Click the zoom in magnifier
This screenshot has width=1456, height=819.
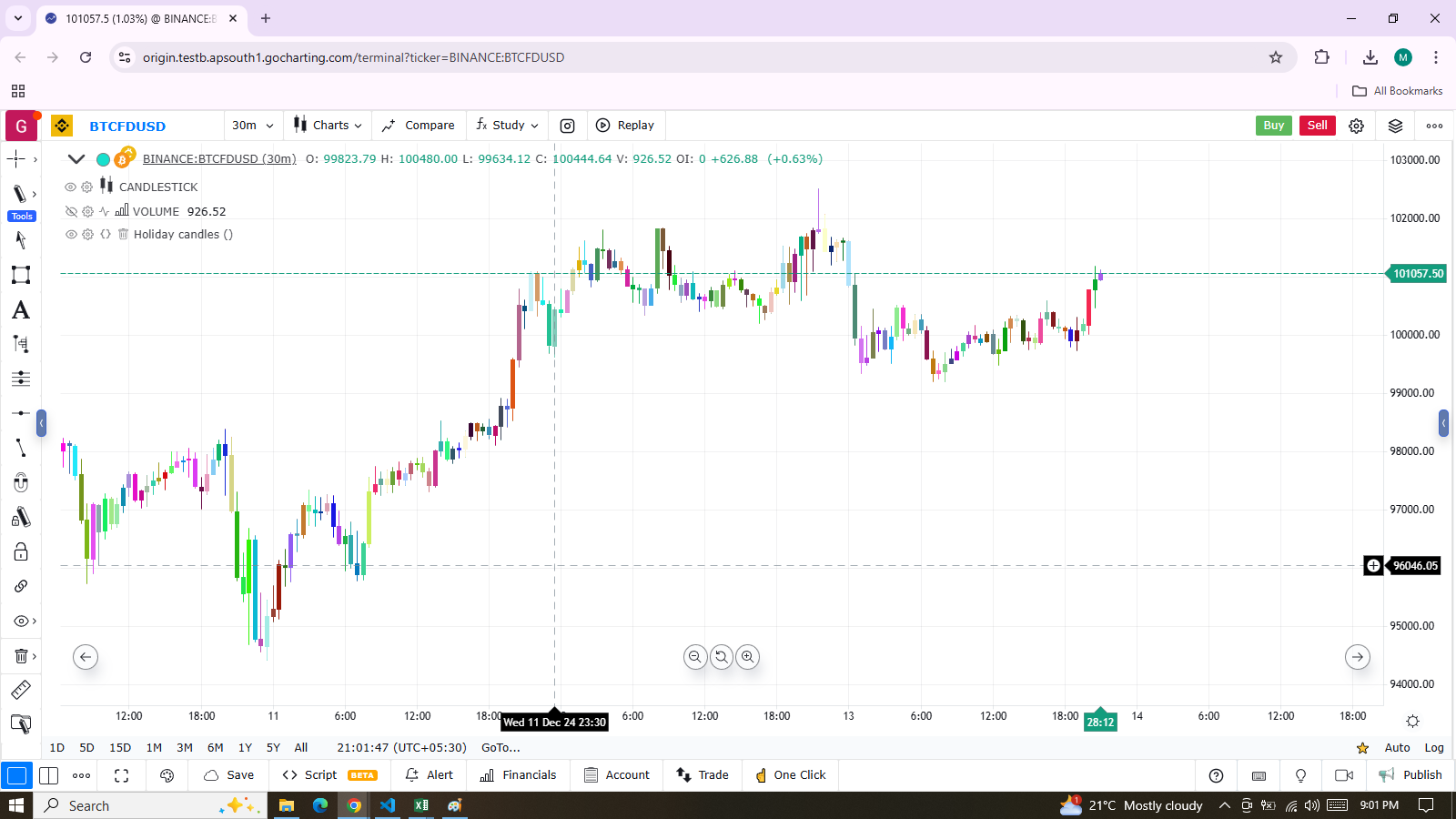(x=747, y=657)
